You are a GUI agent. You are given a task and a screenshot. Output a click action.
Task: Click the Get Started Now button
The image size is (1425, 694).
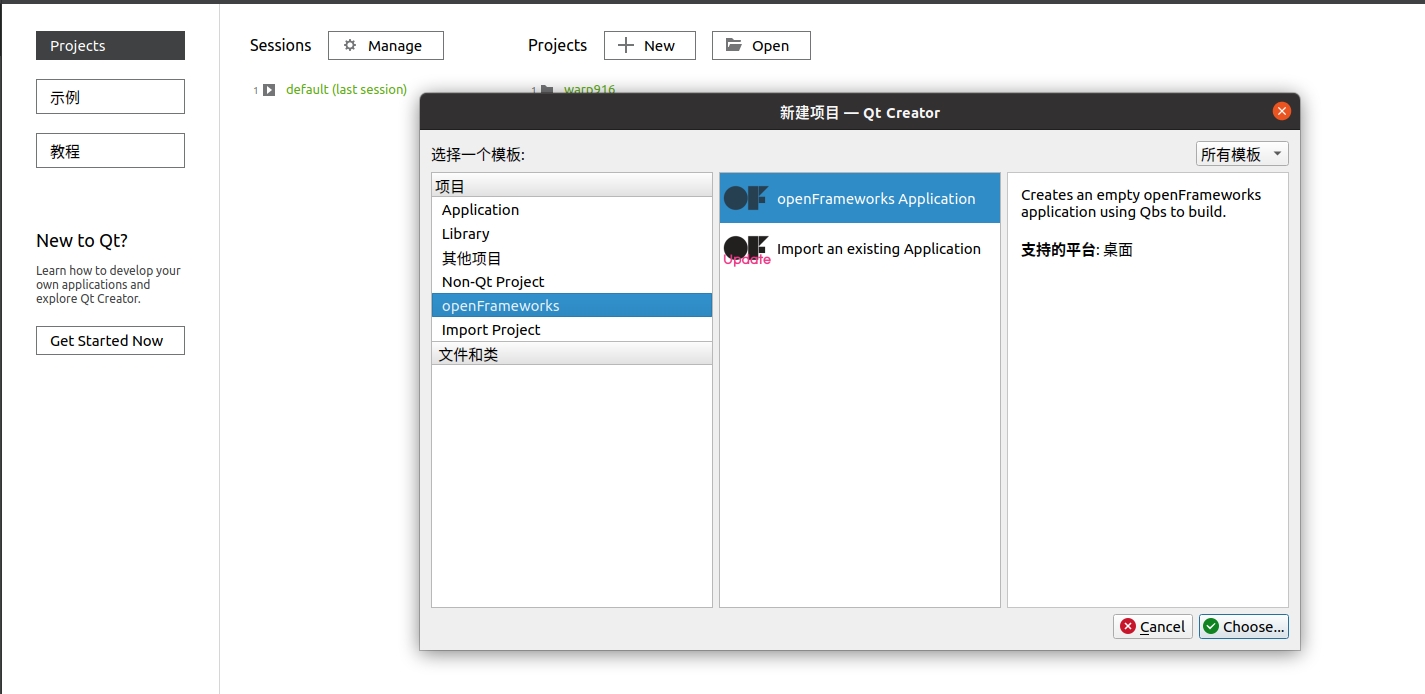coord(109,340)
